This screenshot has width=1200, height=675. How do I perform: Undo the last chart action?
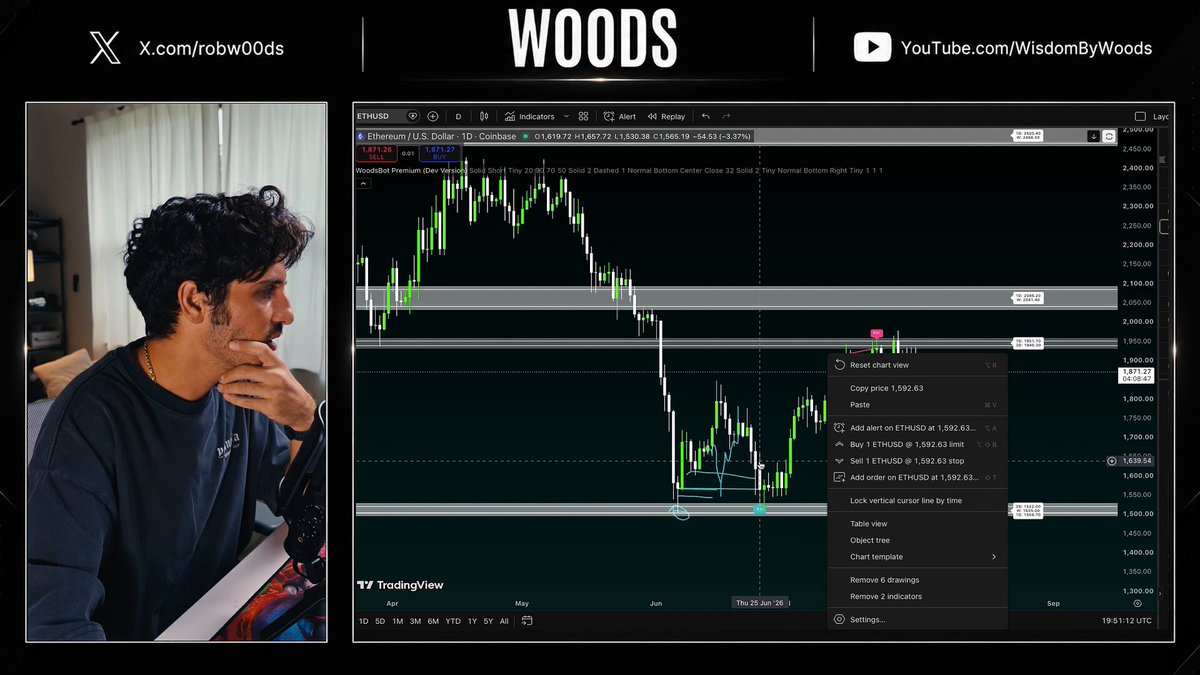[706, 116]
